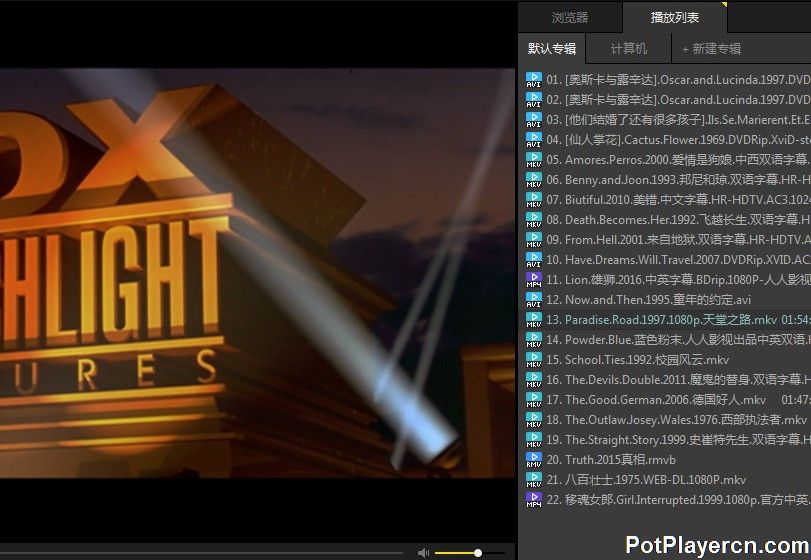
Task: Click the MKV icon for Benny and Joon
Action: pyautogui.click(x=534, y=180)
